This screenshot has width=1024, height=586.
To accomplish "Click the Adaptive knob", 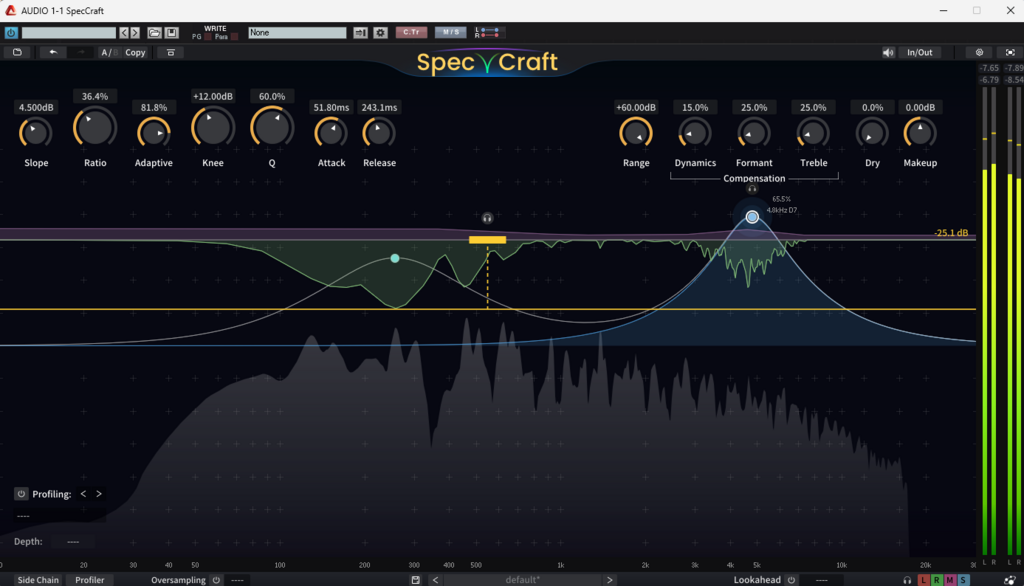I will pyautogui.click(x=153, y=133).
